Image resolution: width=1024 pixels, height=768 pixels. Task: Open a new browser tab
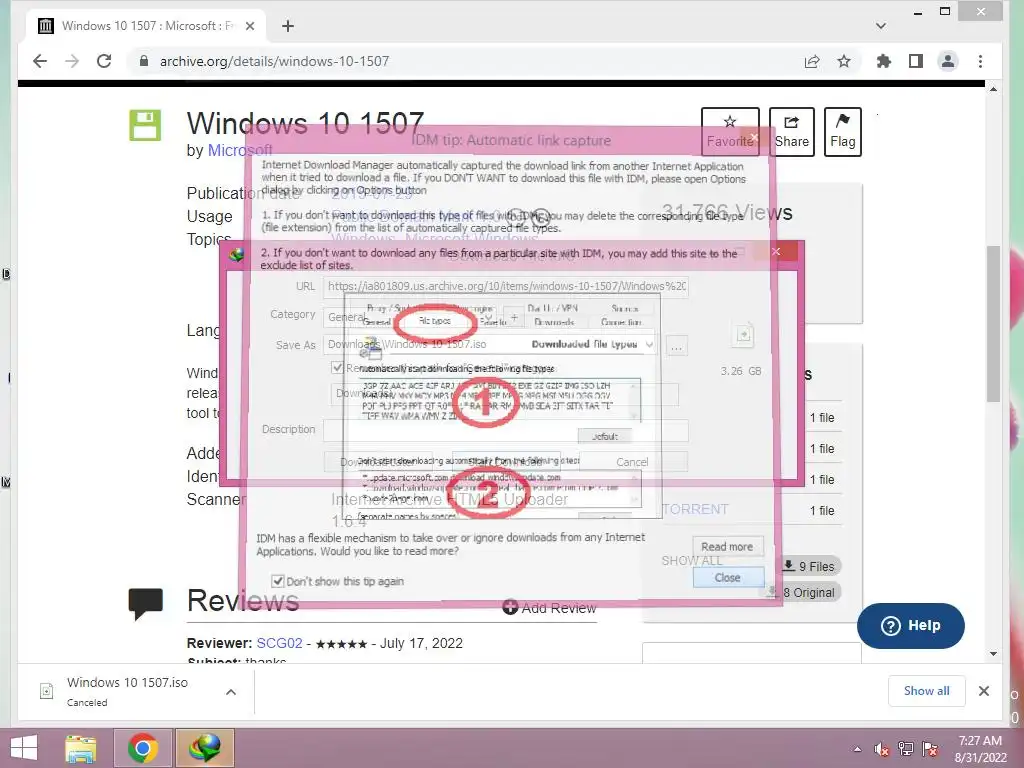click(288, 26)
